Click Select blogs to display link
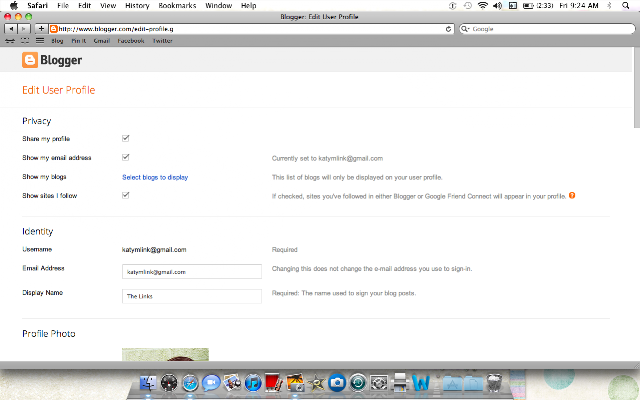Screen dimensions: 640x400 [155, 177]
